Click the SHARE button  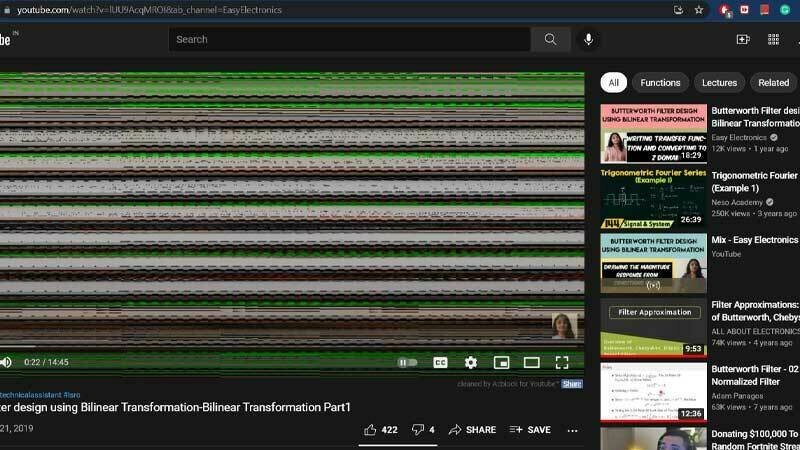point(472,430)
